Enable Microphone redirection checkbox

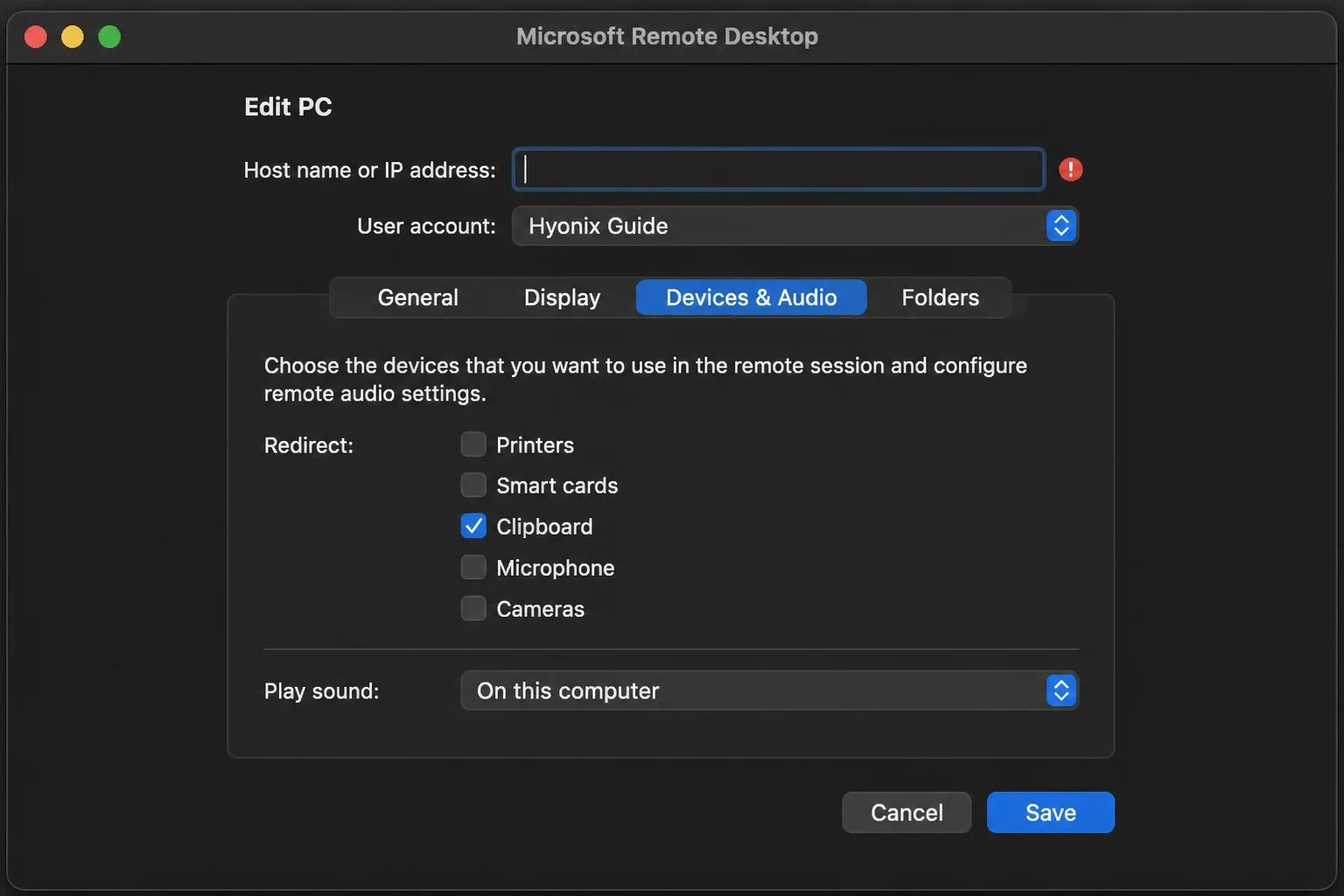[x=473, y=567]
